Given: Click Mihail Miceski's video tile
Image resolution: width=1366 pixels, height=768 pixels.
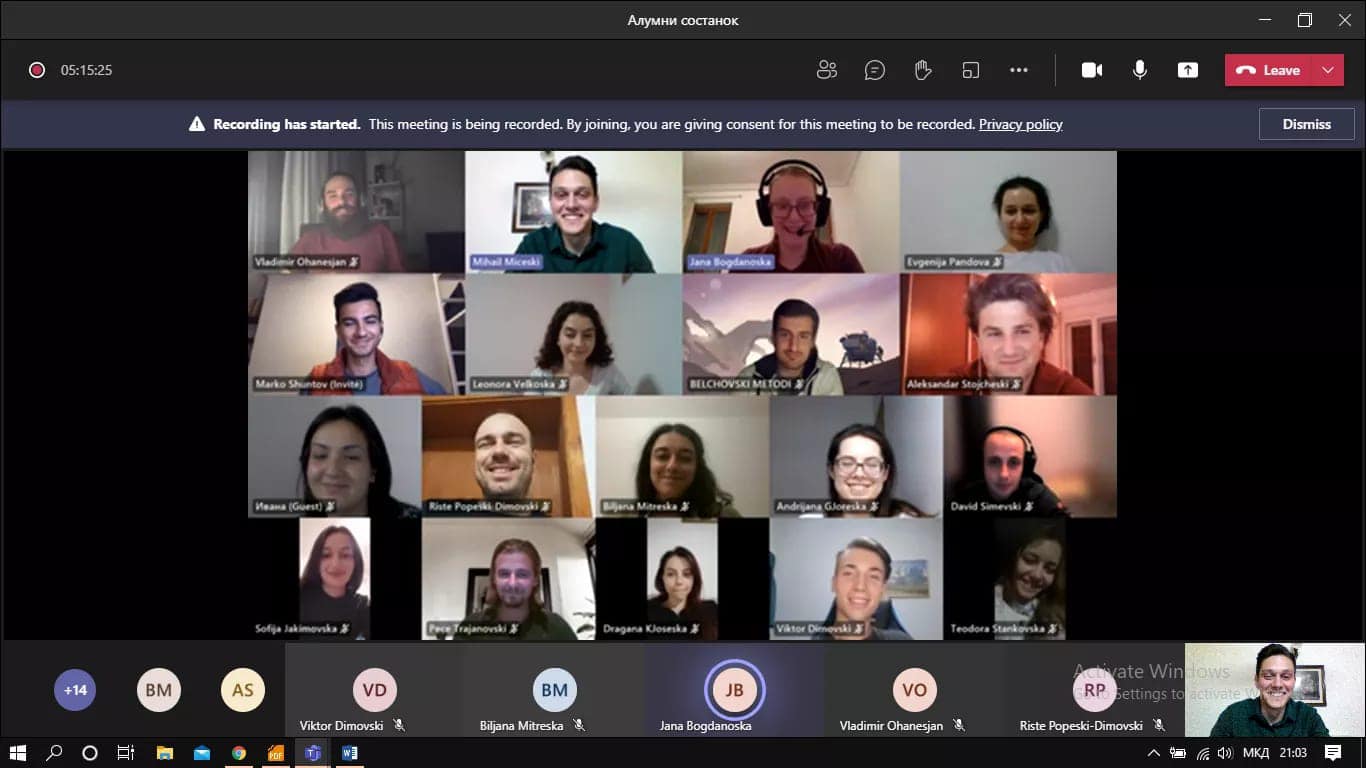Looking at the screenshot, I should (x=573, y=211).
